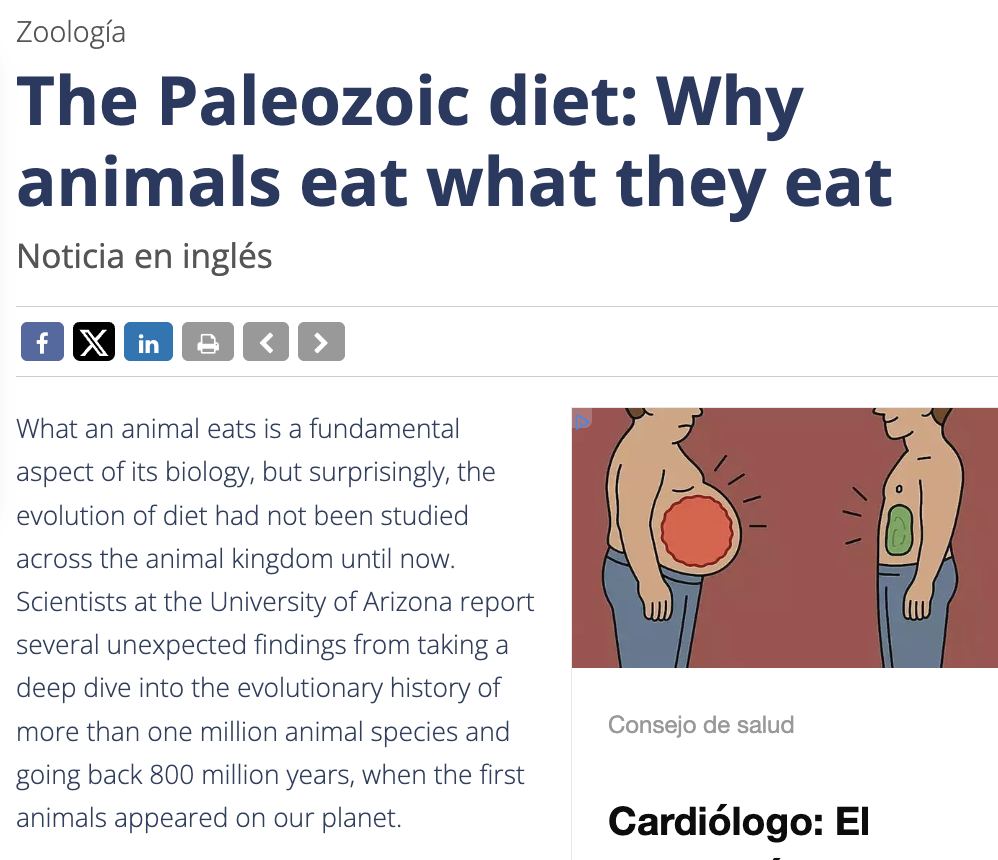The height and width of the screenshot is (860, 998).
Task: Share the article on LinkedIn
Action: [x=148, y=342]
